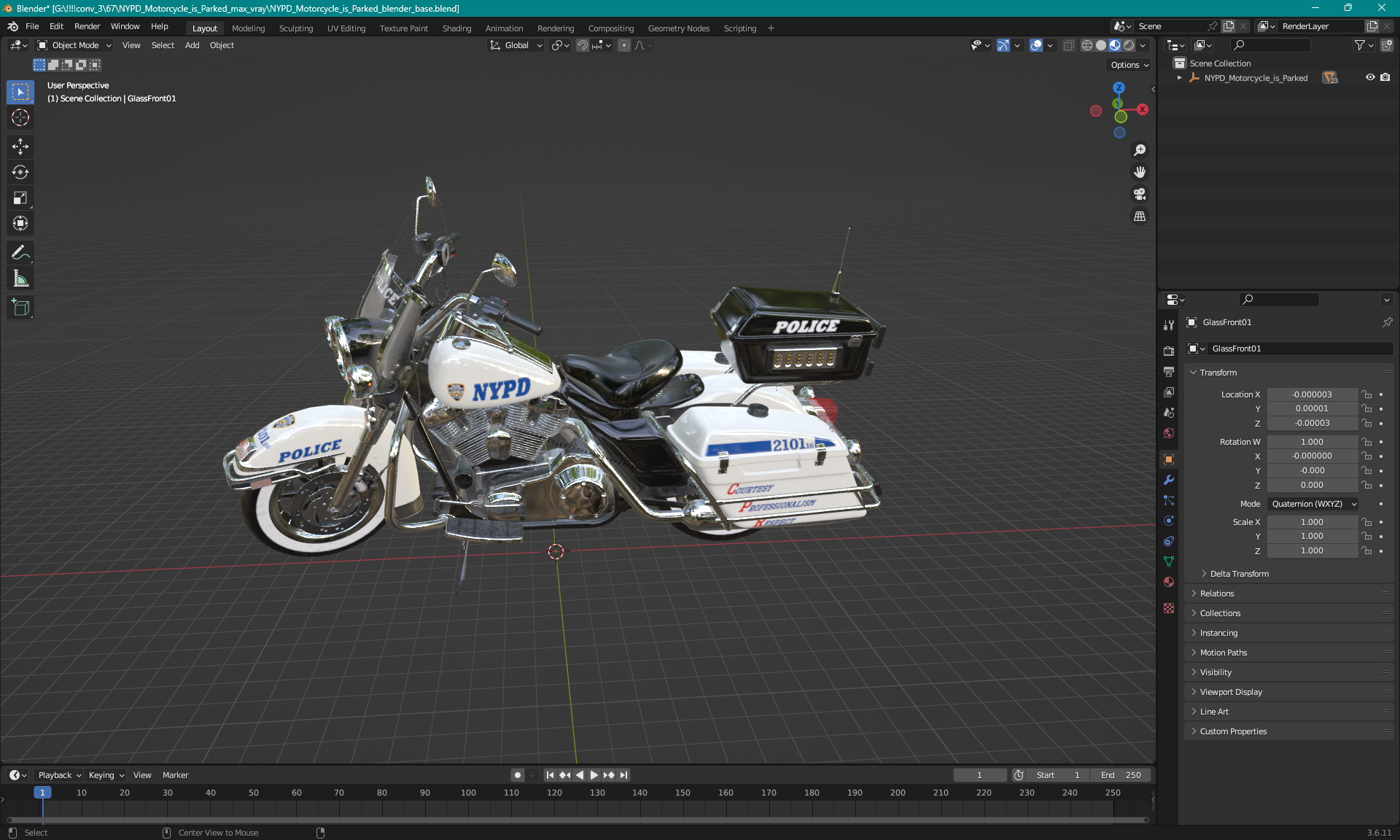This screenshot has height=840, width=1400.
Task: Open the Render properties tab
Action: [x=1169, y=351]
